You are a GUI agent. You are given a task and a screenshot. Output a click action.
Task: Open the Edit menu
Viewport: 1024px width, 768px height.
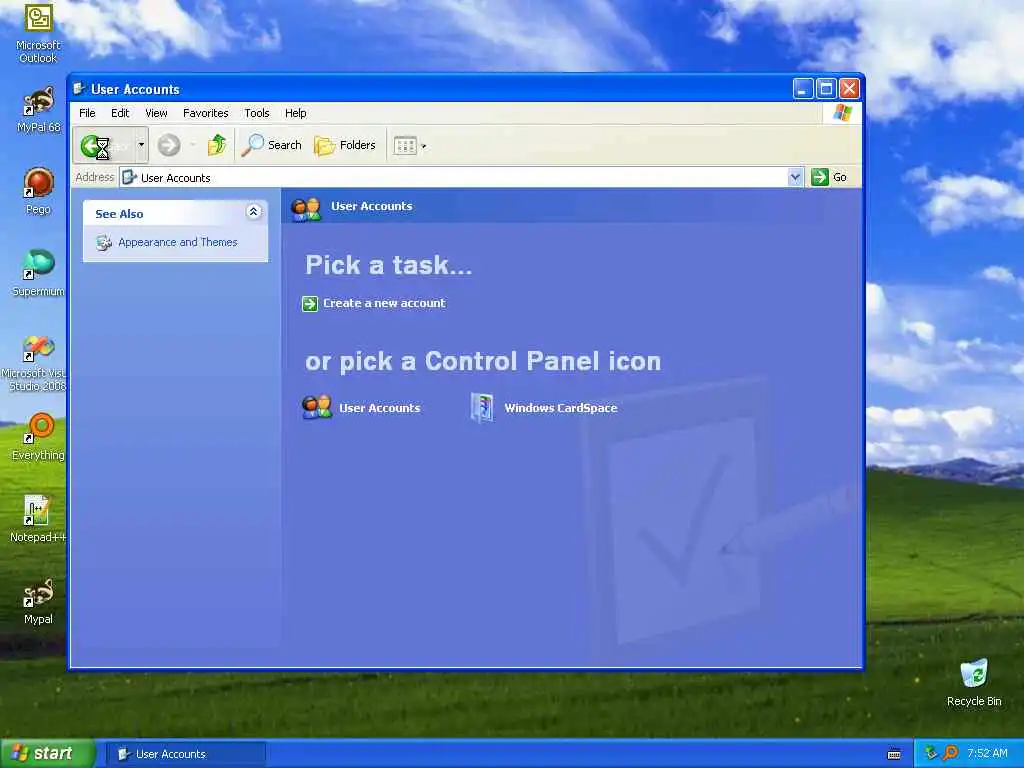pyautogui.click(x=120, y=113)
